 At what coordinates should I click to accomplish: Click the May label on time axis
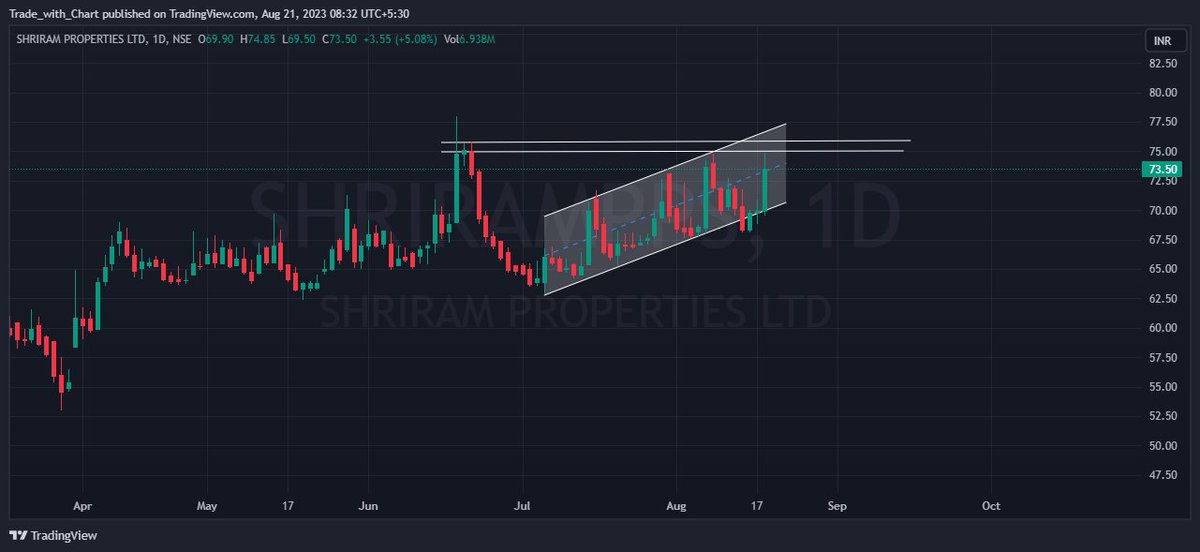(x=207, y=506)
